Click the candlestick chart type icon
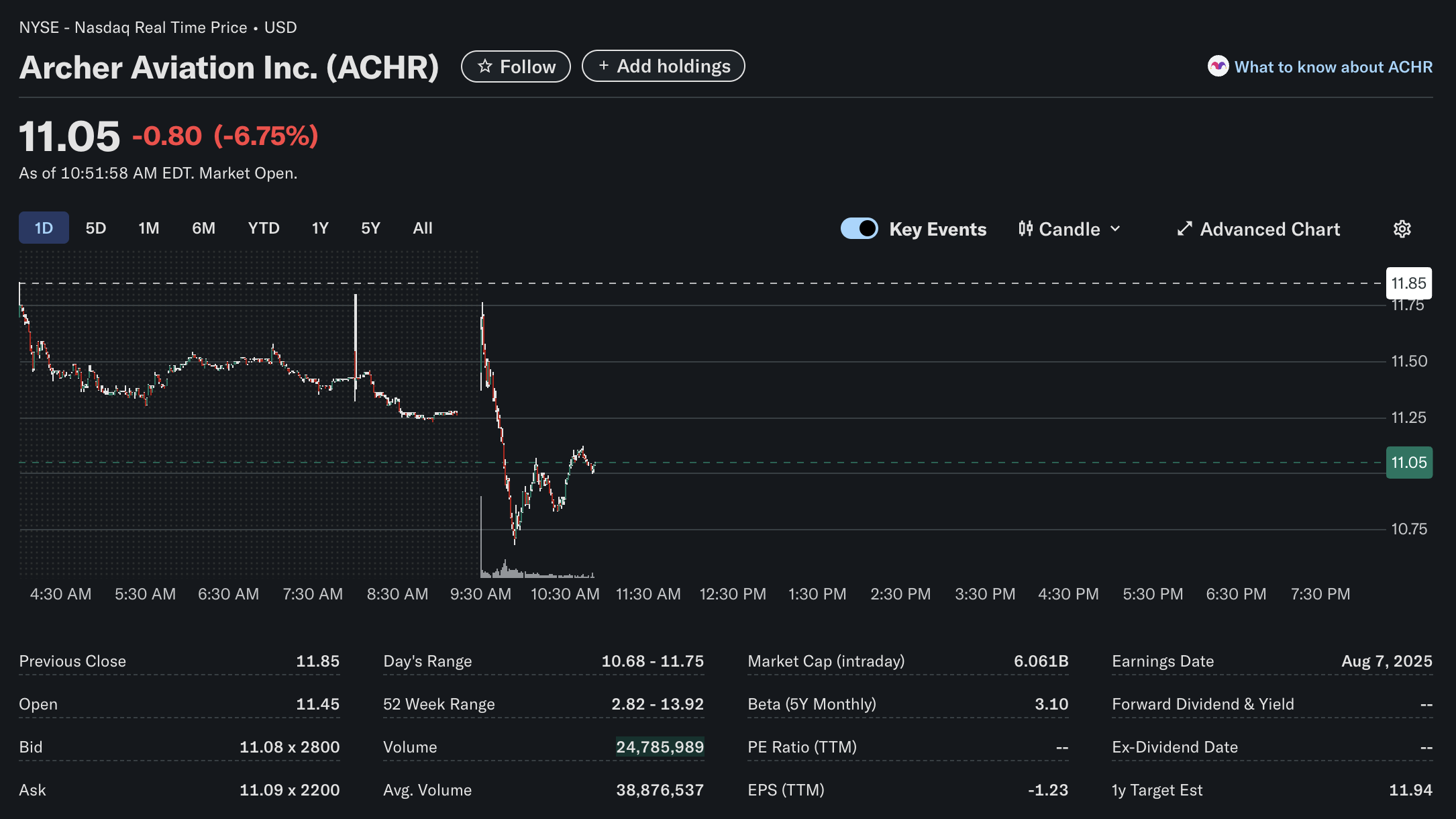 (1025, 229)
